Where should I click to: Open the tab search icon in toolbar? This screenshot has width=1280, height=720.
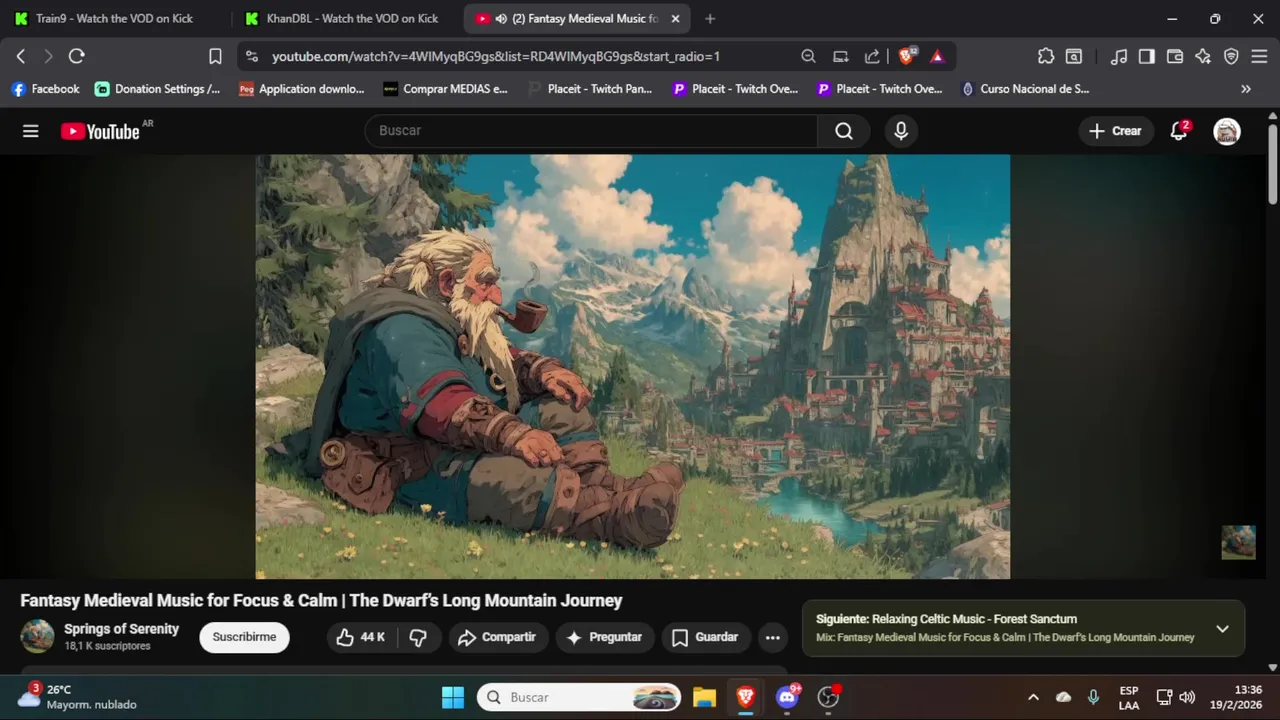tap(1074, 56)
